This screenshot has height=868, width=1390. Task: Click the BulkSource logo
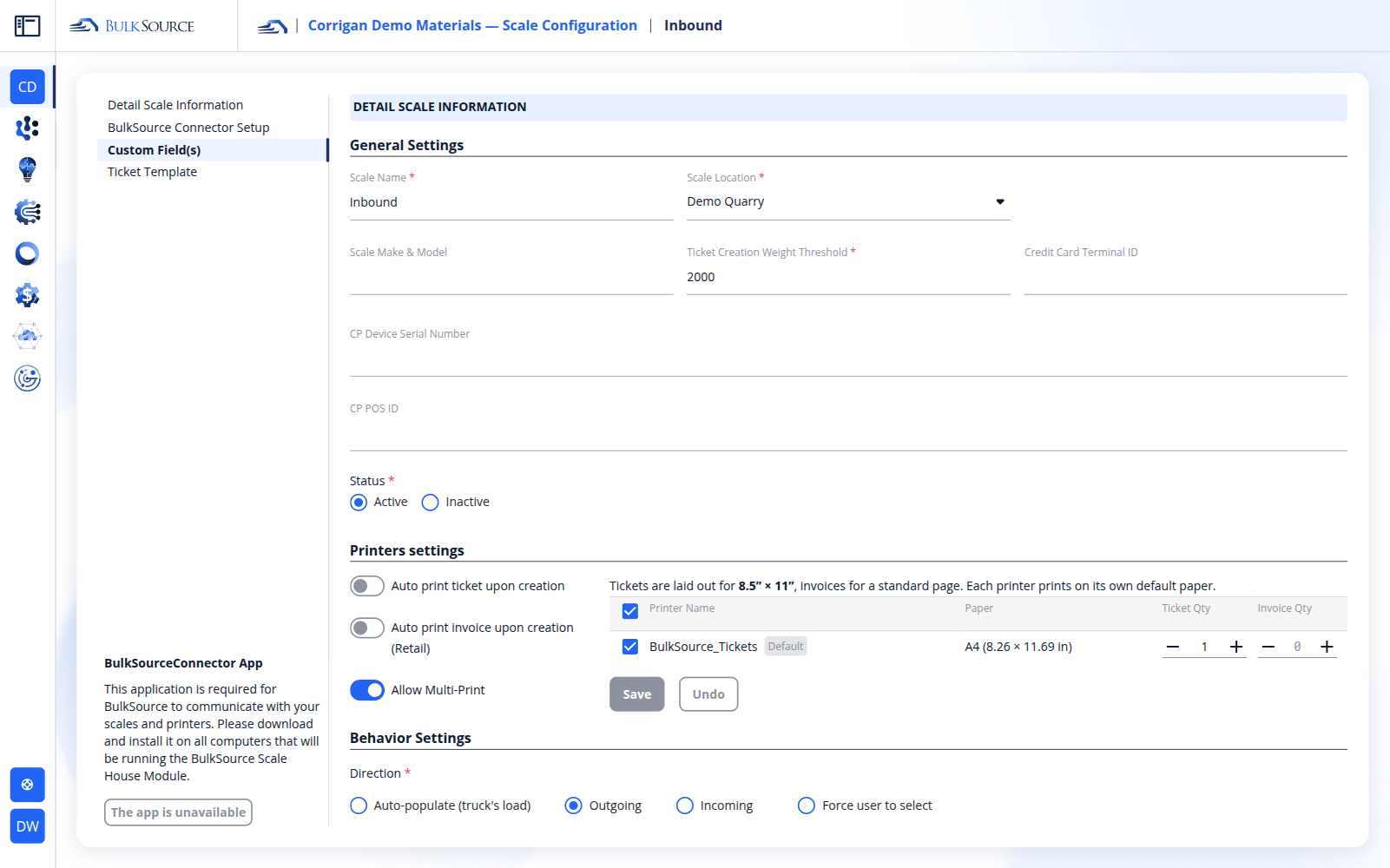[132, 26]
